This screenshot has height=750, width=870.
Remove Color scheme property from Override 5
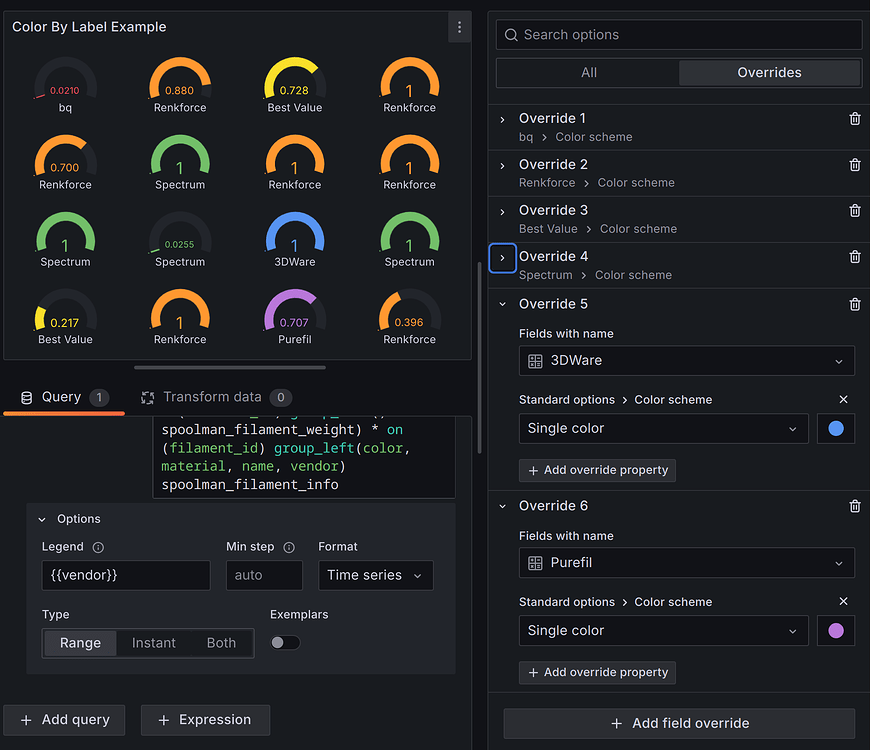pos(843,399)
